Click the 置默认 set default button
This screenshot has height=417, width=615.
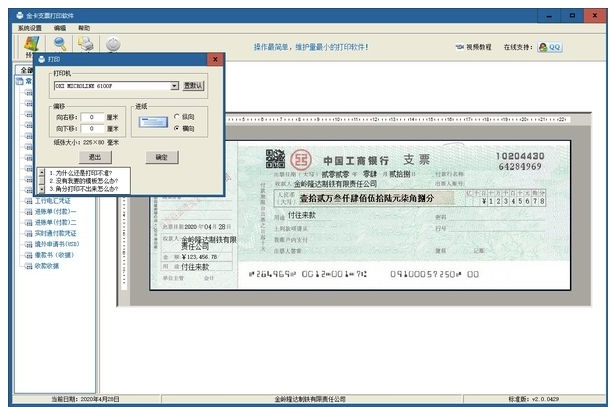coord(193,86)
